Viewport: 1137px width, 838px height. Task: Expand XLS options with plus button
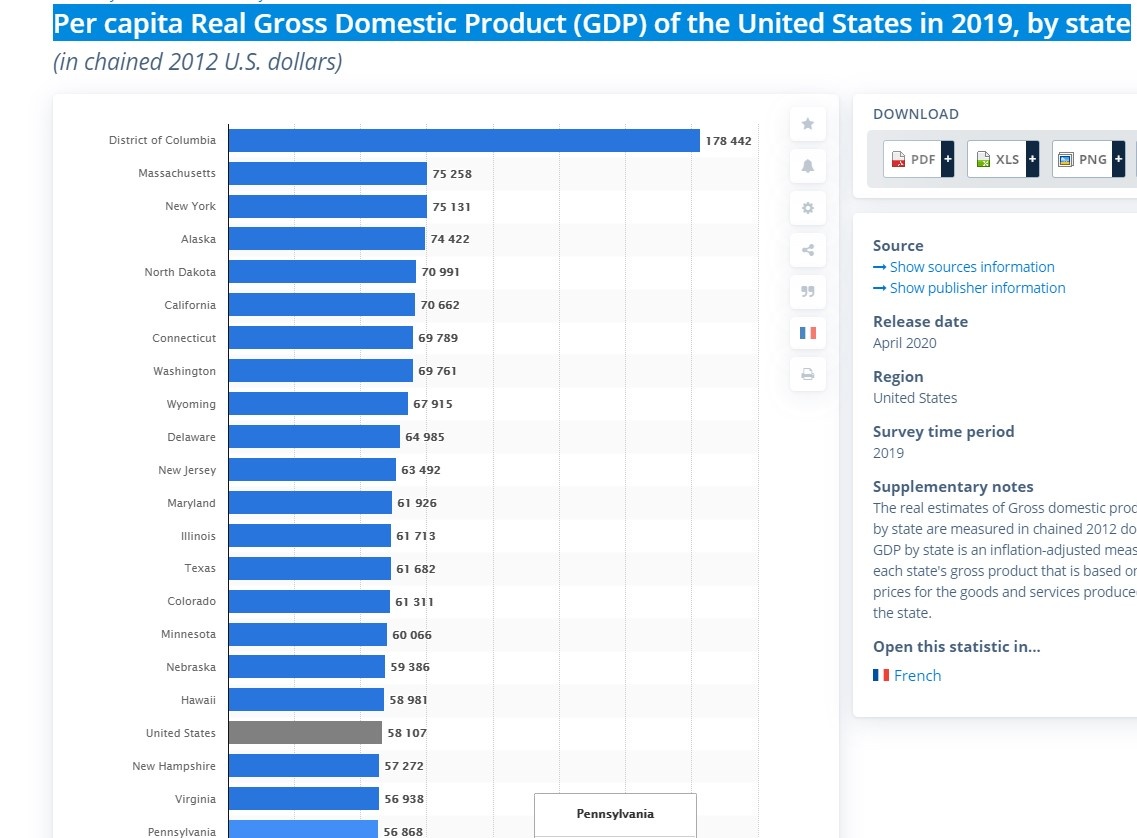click(x=1032, y=159)
